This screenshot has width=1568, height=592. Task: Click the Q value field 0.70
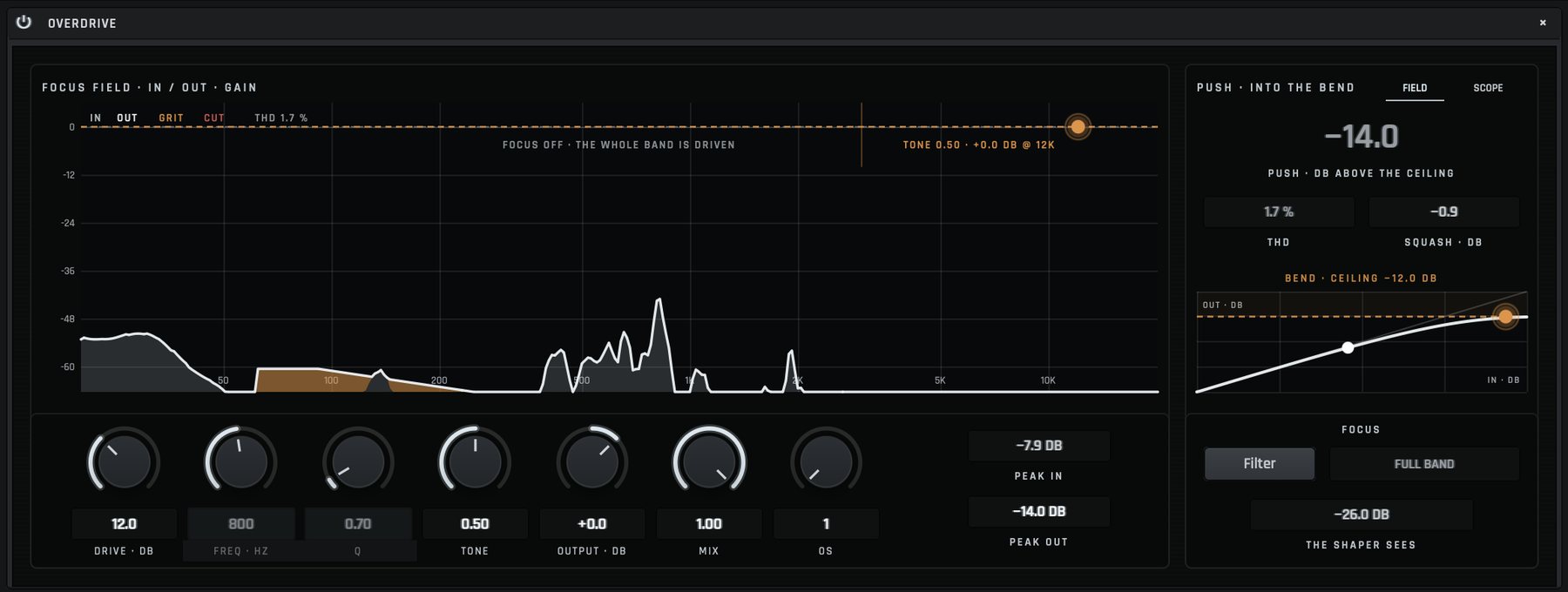(x=358, y=524)
